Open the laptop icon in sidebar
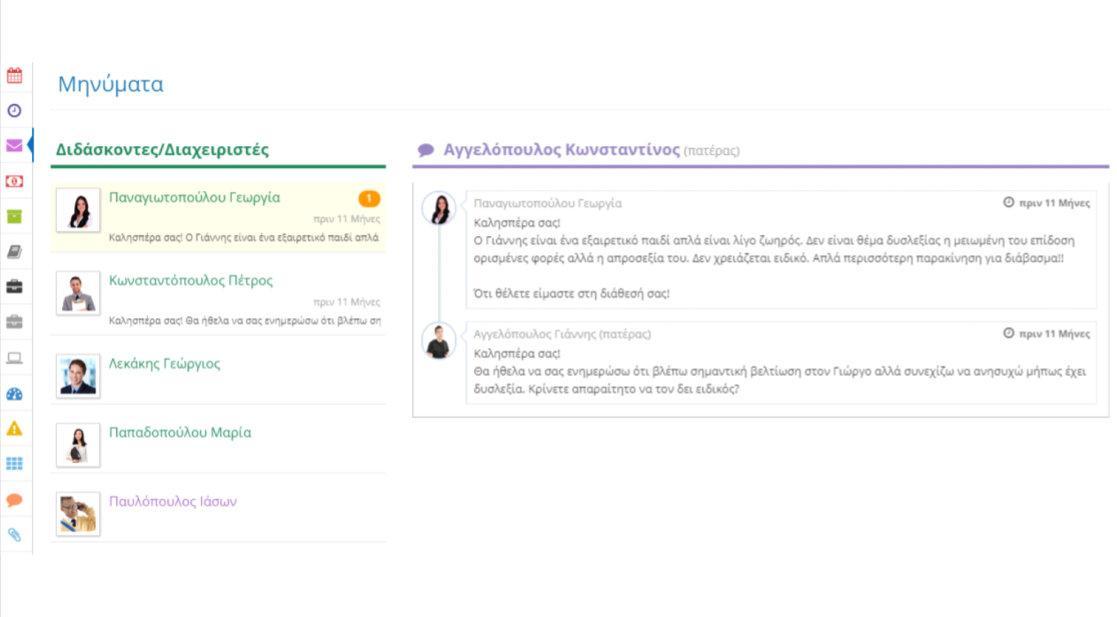The width and height of the screenshot is (1117, 617). (x=14, y=358)
